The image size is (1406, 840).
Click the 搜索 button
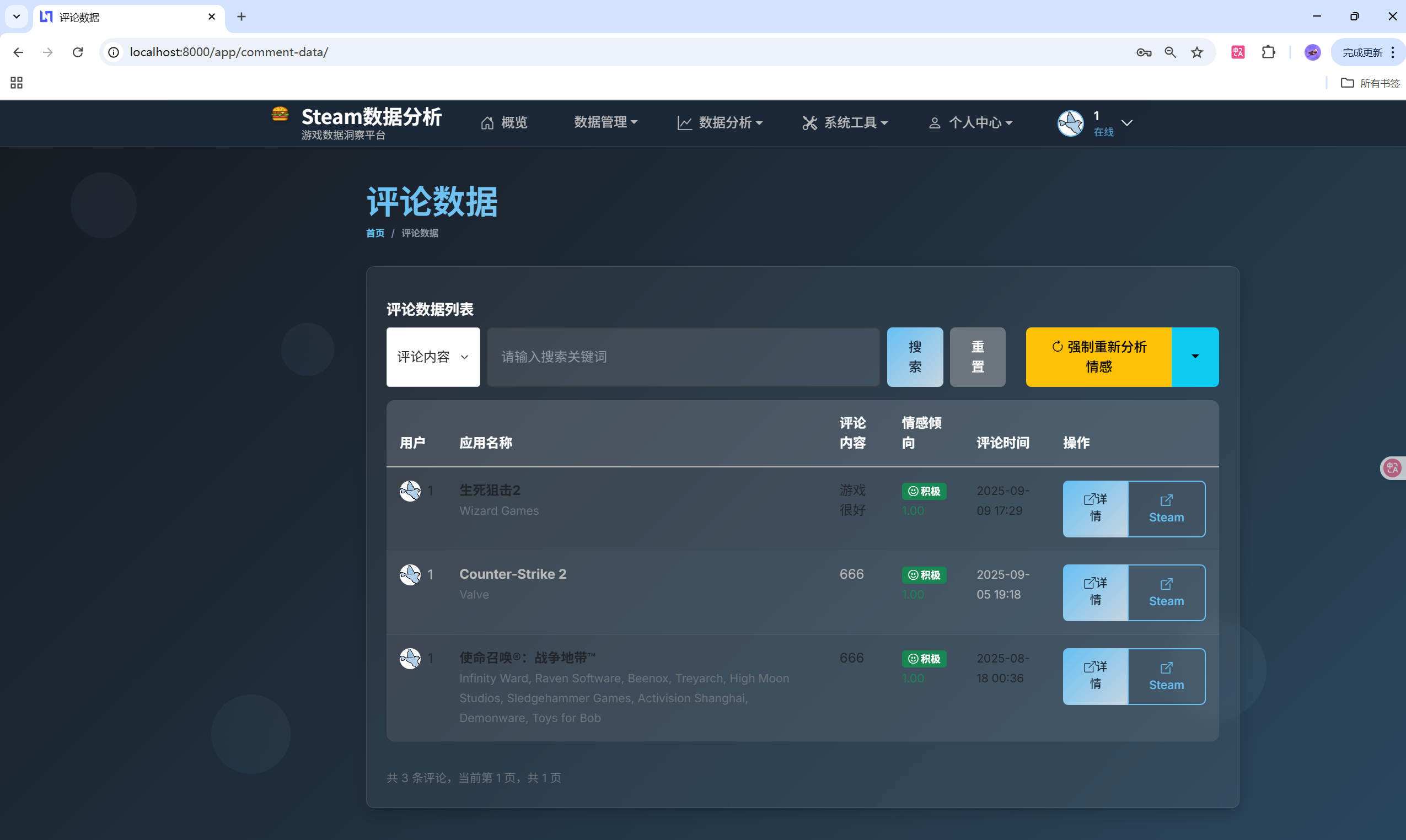[x=915, y=357]
